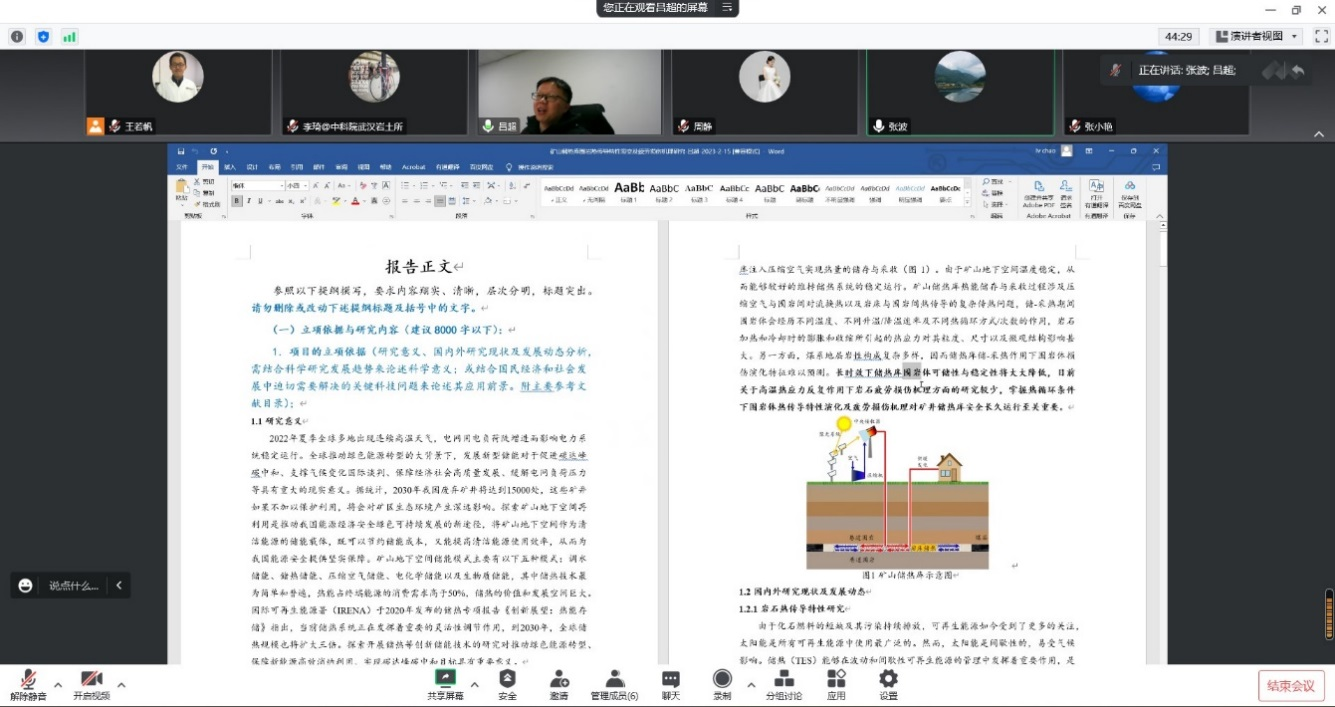Start Recording (录制) the meeting
The height and width of the screenshot is (707, 1335).
[x=722, y=683]
